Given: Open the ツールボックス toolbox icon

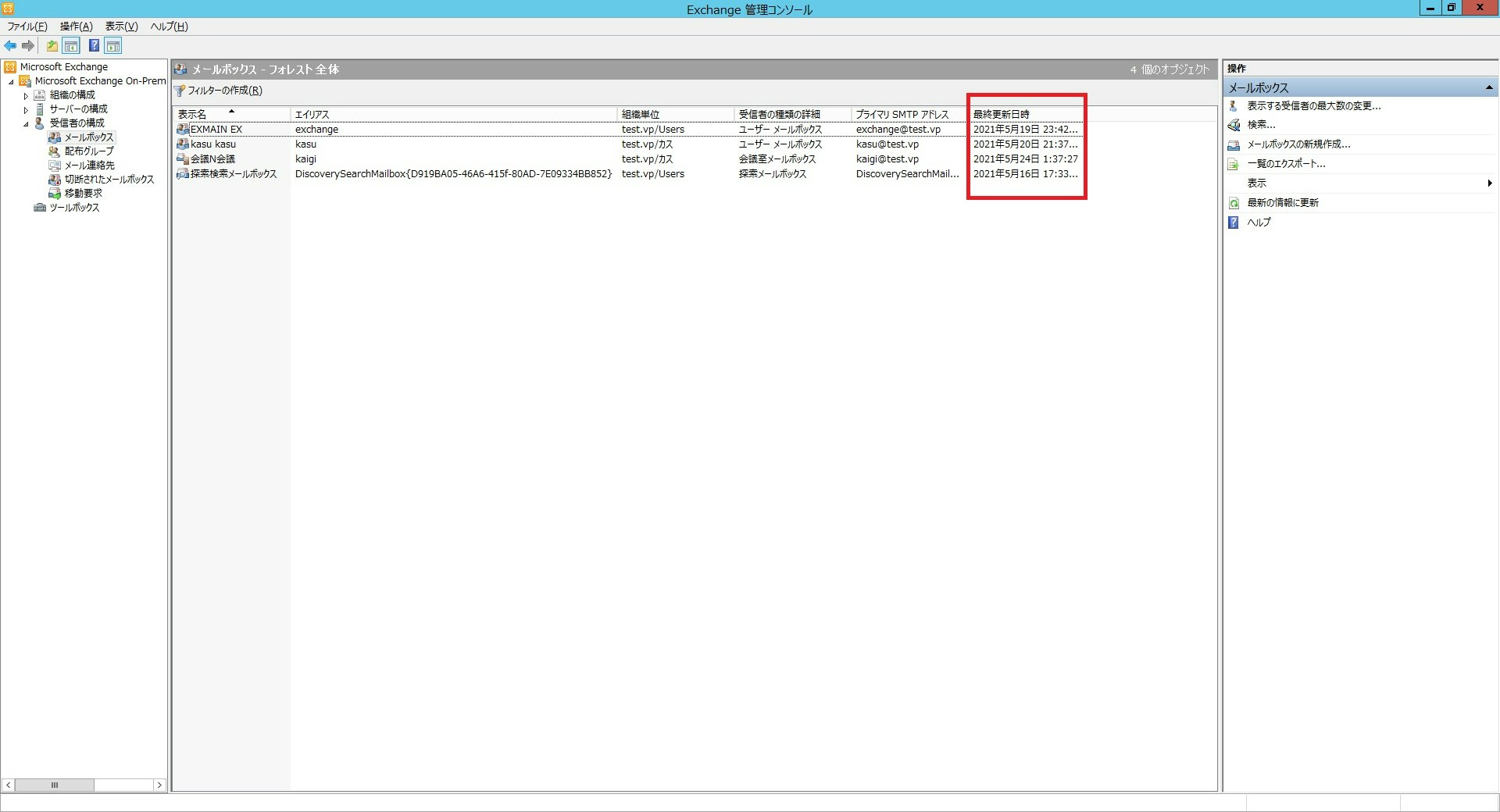Looking at the screenshot, I should (40, 208).
